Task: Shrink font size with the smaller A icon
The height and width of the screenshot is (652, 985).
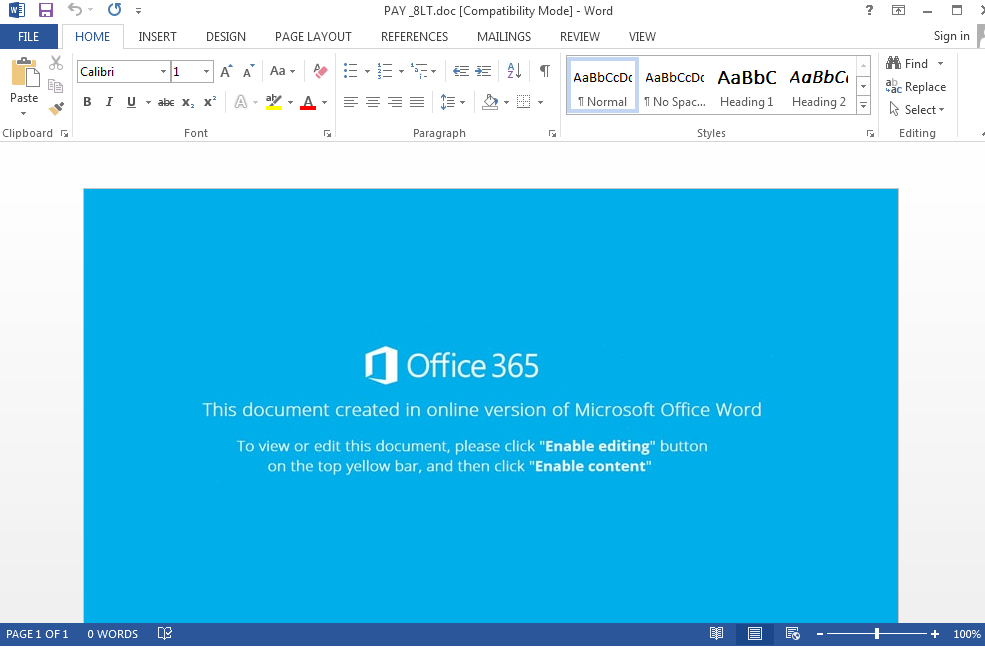Action: pos(249,71)
